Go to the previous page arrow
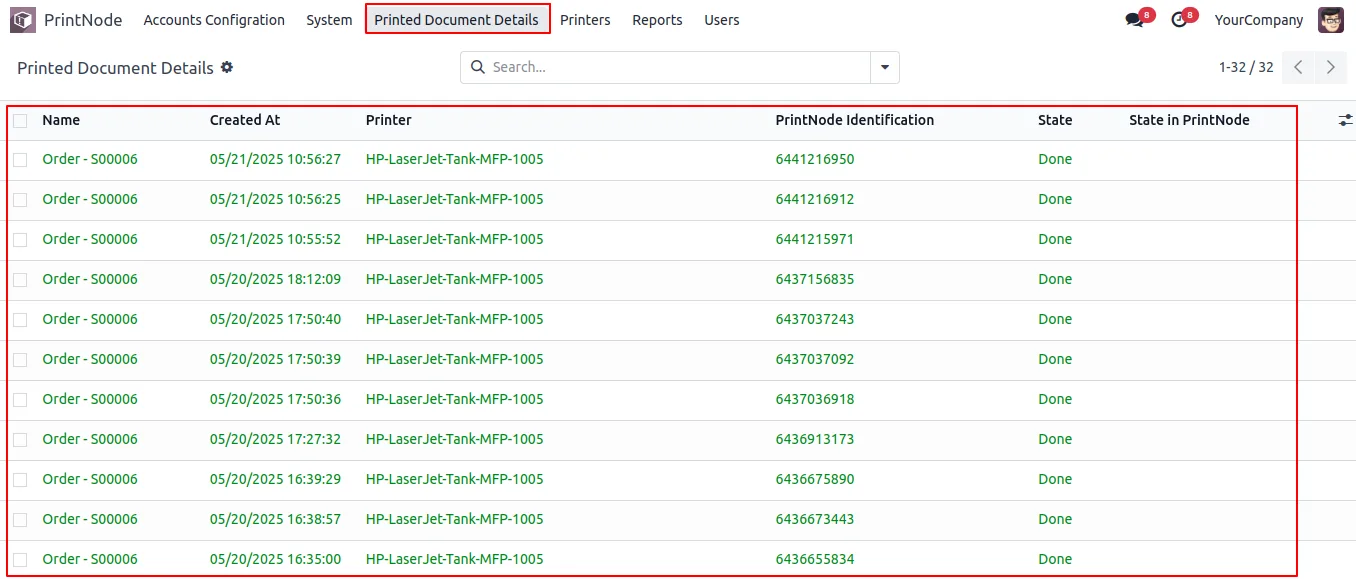The image size is (1356, 579). 1298,67
